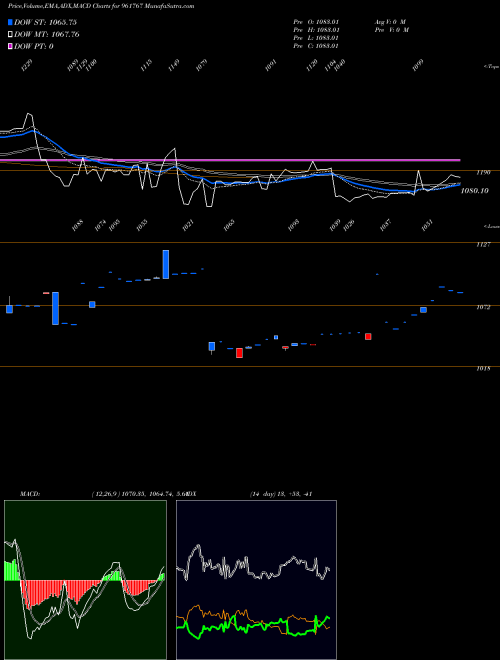
Task: Click the 'Avg V: 0 M' volume text
Action: 390,22
